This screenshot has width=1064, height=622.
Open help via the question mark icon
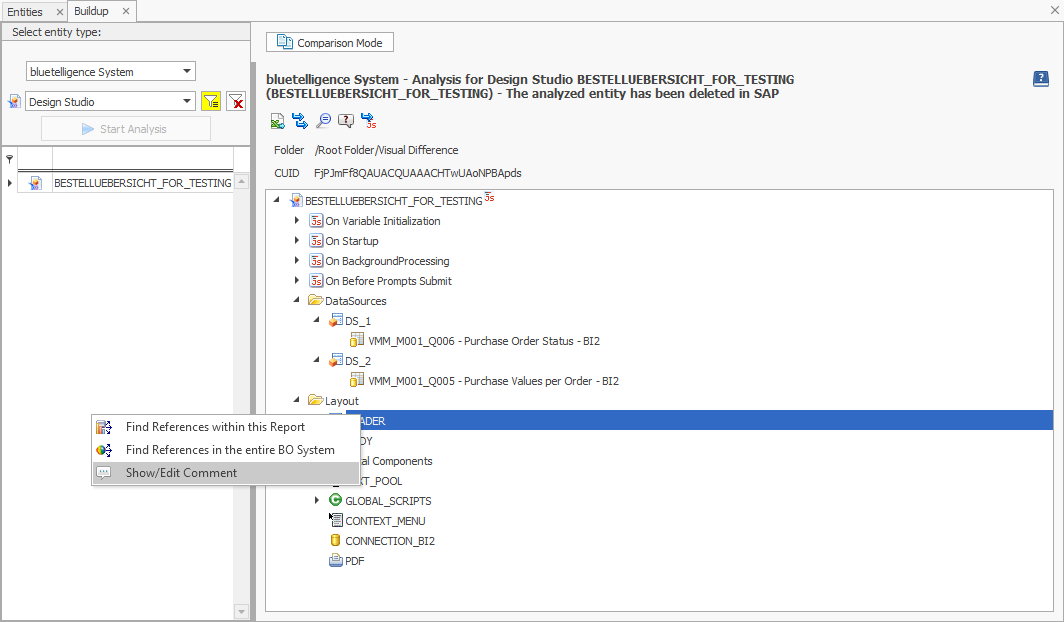[x=1041, y=79]
